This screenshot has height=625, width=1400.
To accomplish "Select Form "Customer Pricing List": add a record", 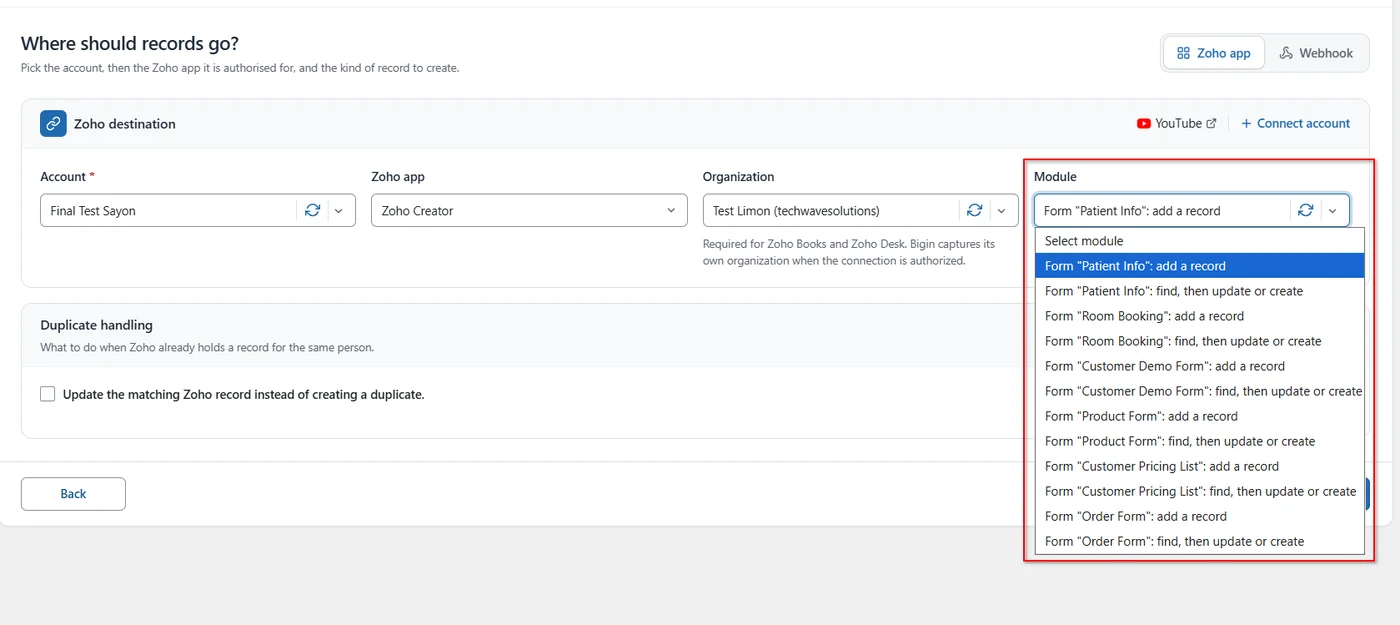I will pos(1200,466).
